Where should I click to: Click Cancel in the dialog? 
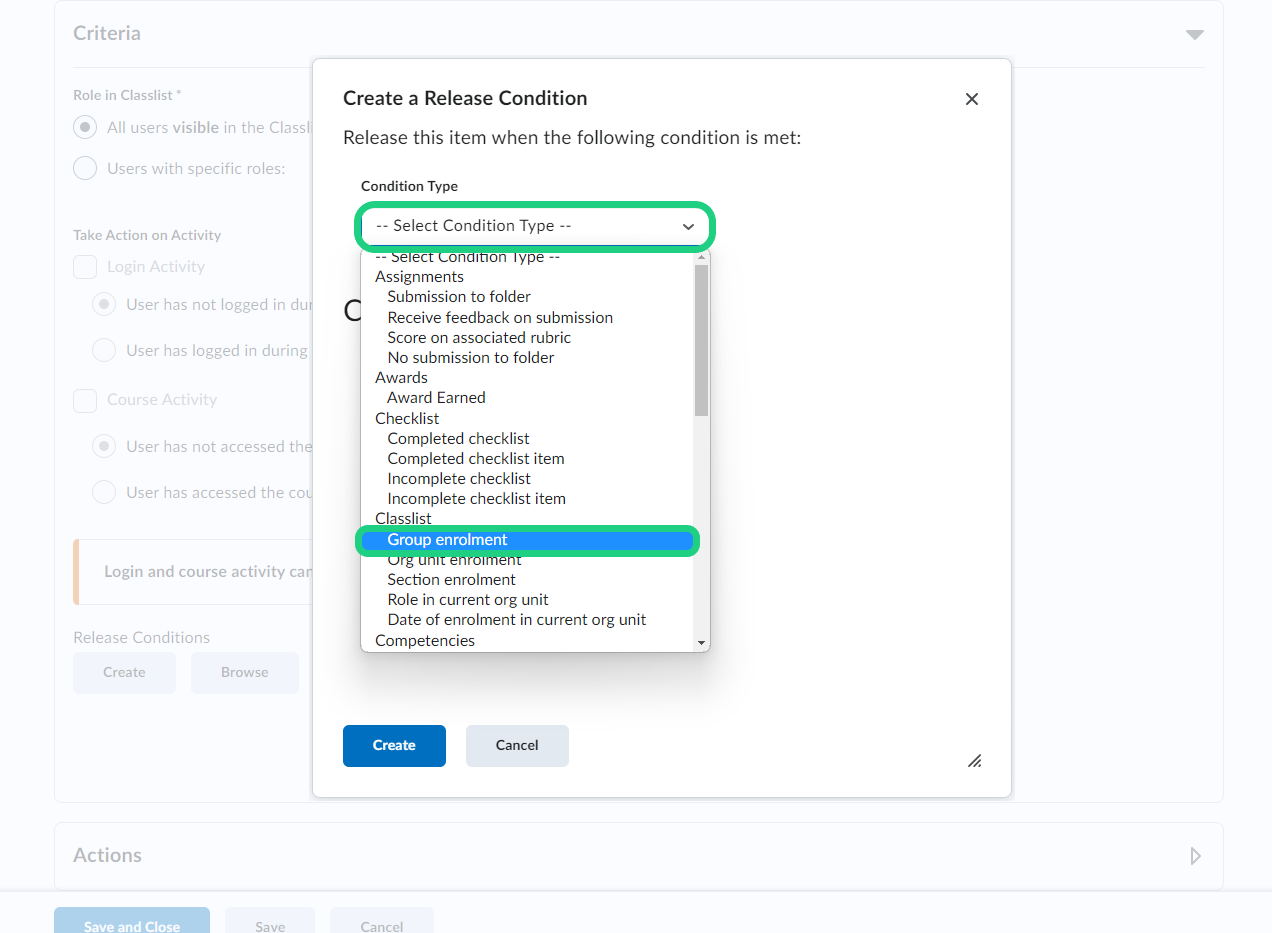[517, 746]
